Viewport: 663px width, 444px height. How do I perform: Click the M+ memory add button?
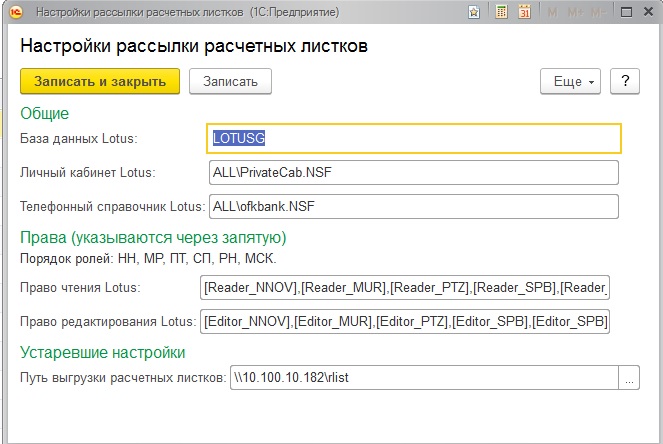576,13
